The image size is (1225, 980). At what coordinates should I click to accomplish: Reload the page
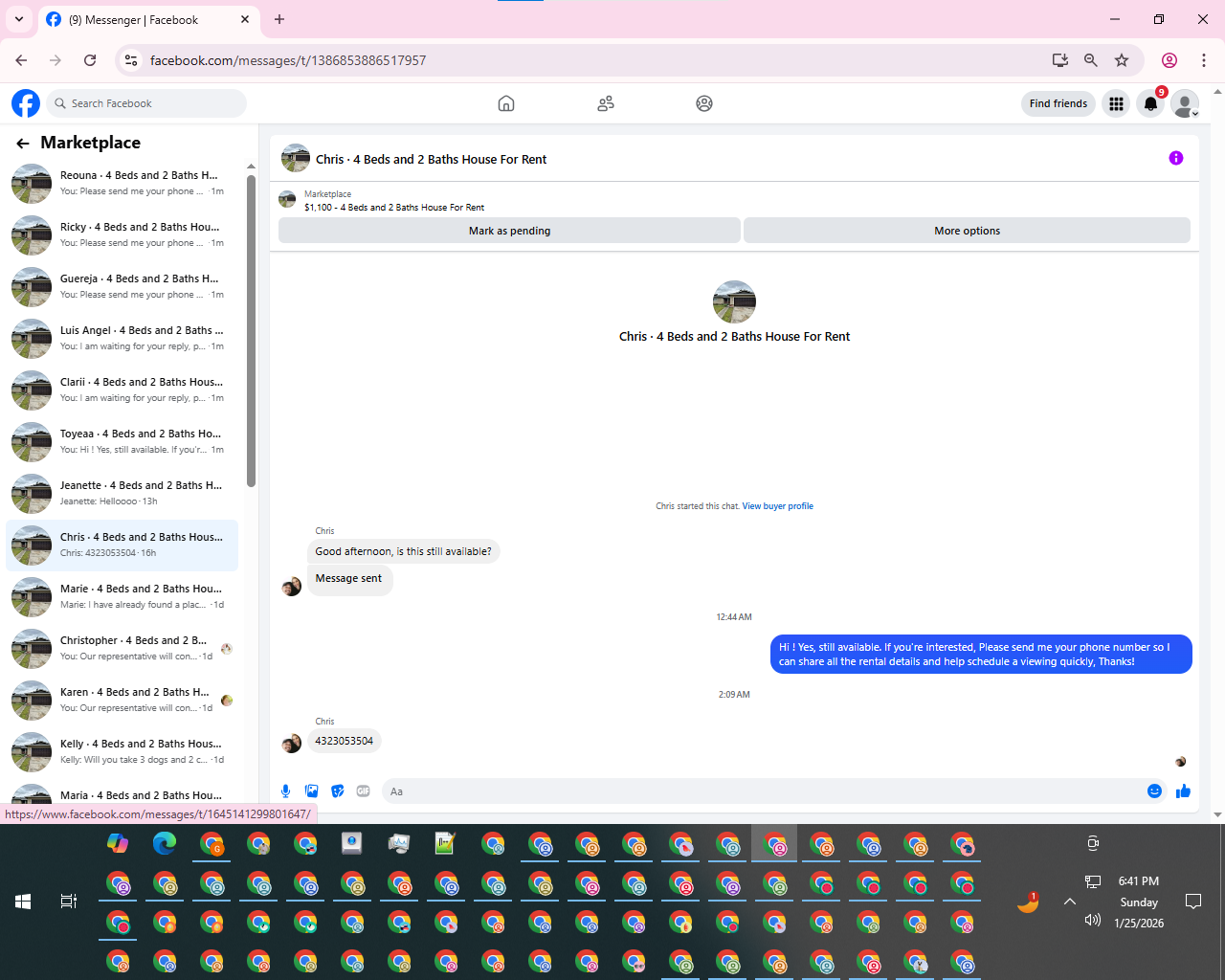coord(90,60)
